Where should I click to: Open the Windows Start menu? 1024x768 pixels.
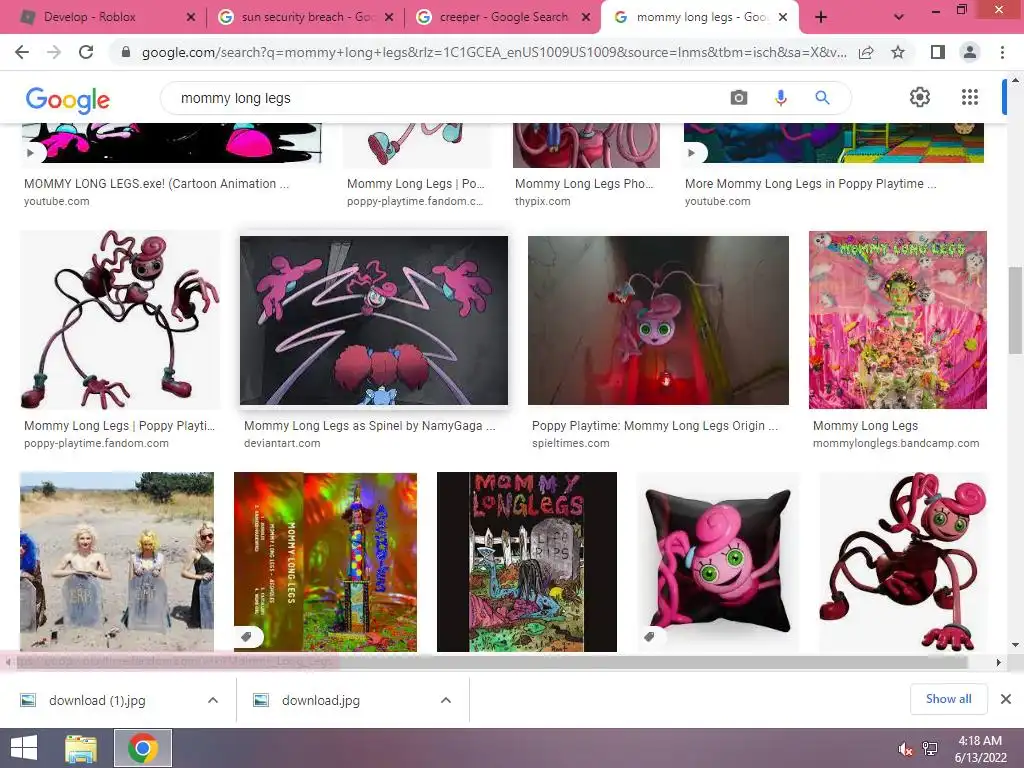[24, 748]
